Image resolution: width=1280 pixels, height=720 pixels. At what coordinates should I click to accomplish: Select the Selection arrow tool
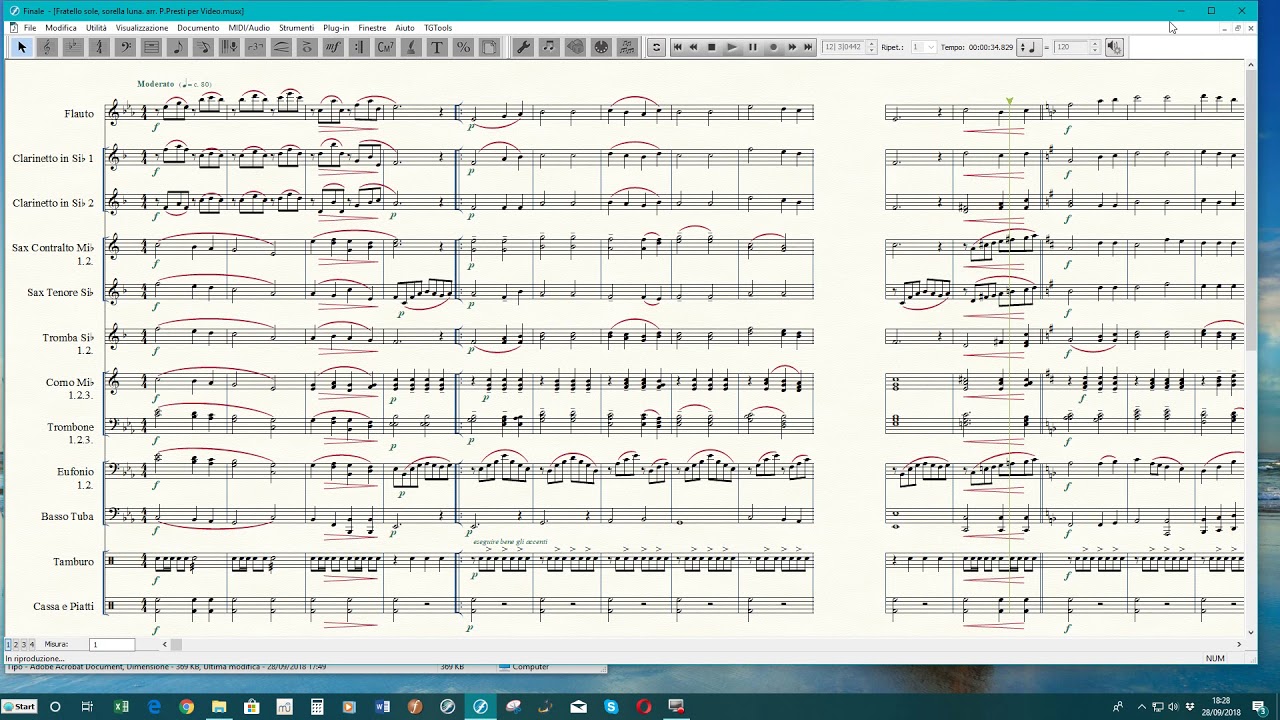pyautogui.click(x=21, y=47)
